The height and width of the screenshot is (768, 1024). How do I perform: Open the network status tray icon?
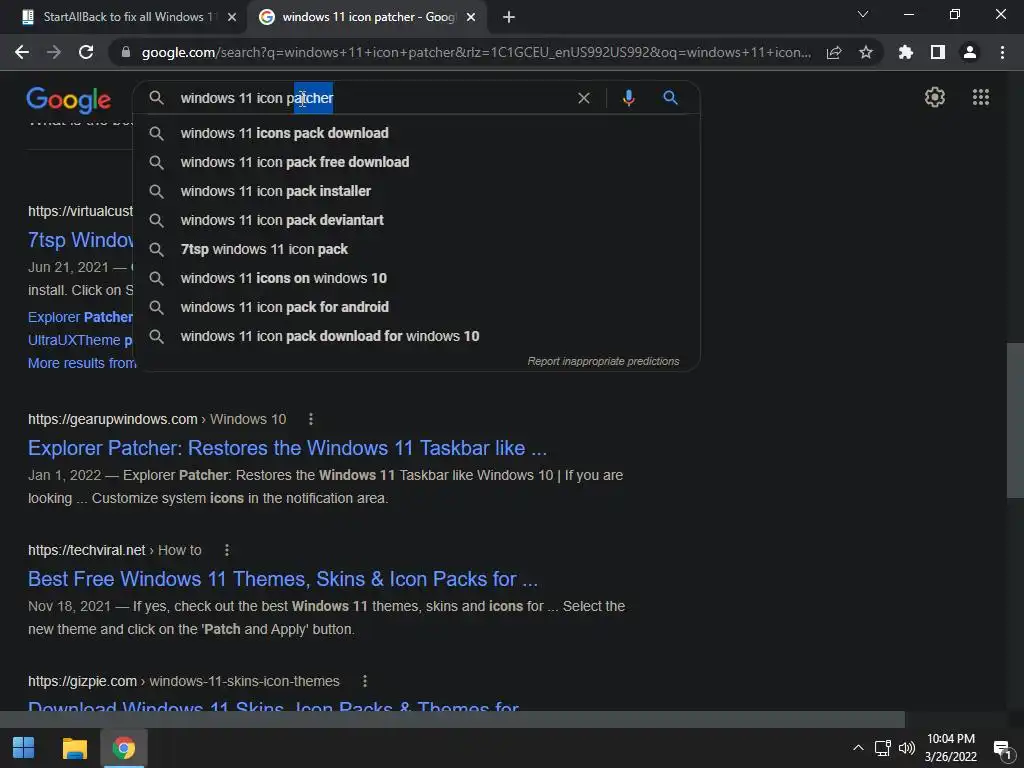point(883,748)
